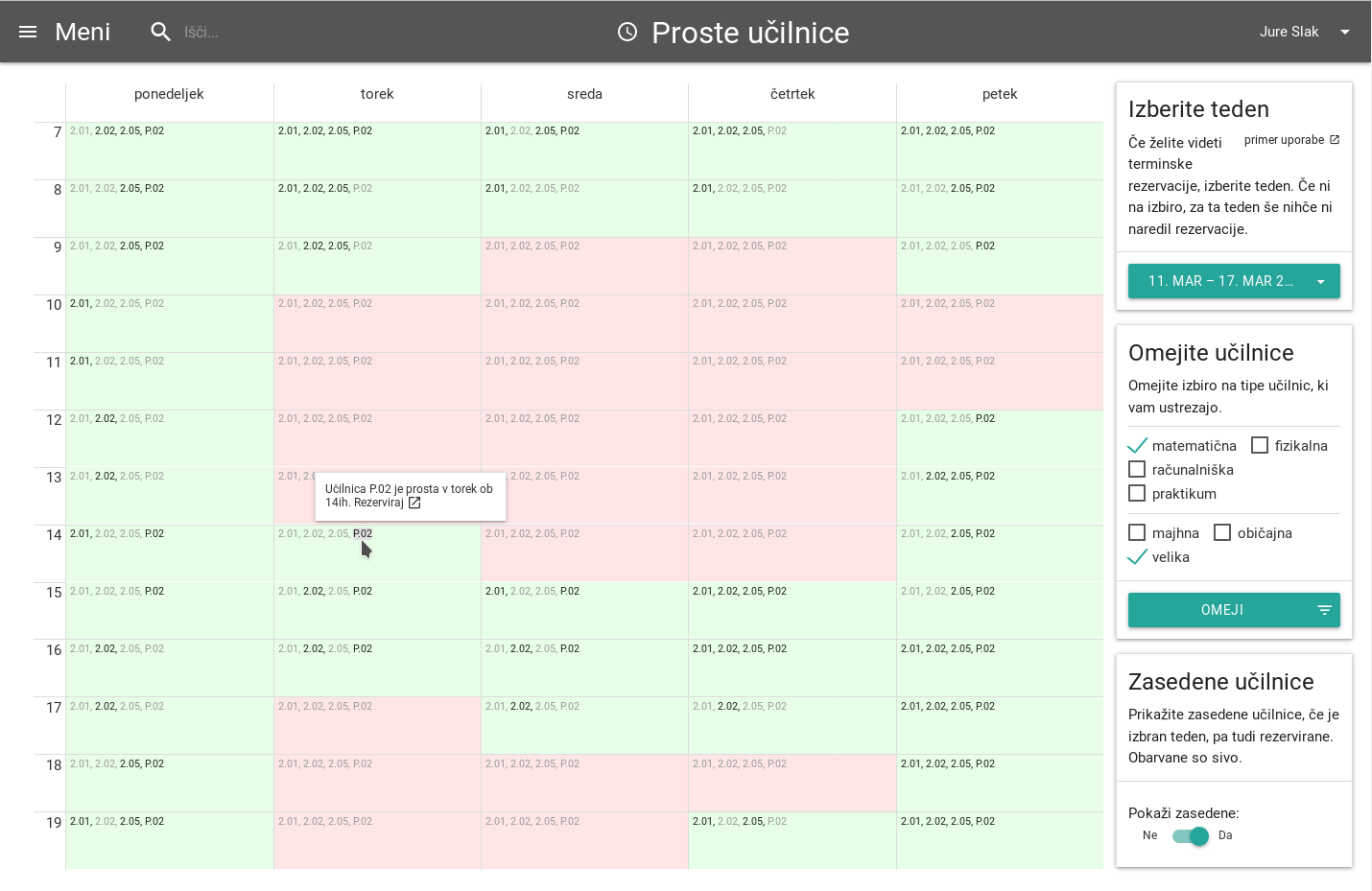Expand the Jure Slak user dropdown
The height and width of the screenshot is (891, 1372).
click(1345, 32)
